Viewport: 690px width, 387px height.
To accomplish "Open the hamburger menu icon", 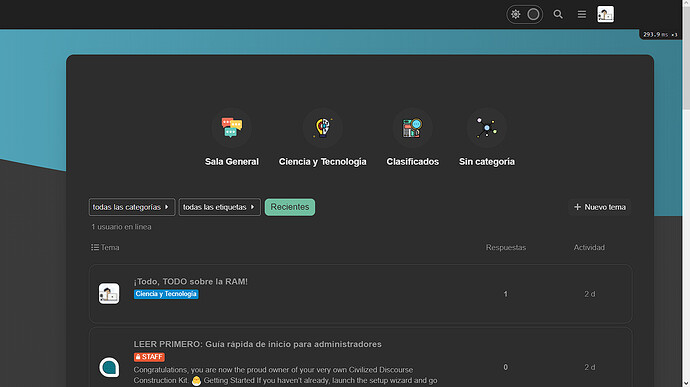I will [582, 15].
